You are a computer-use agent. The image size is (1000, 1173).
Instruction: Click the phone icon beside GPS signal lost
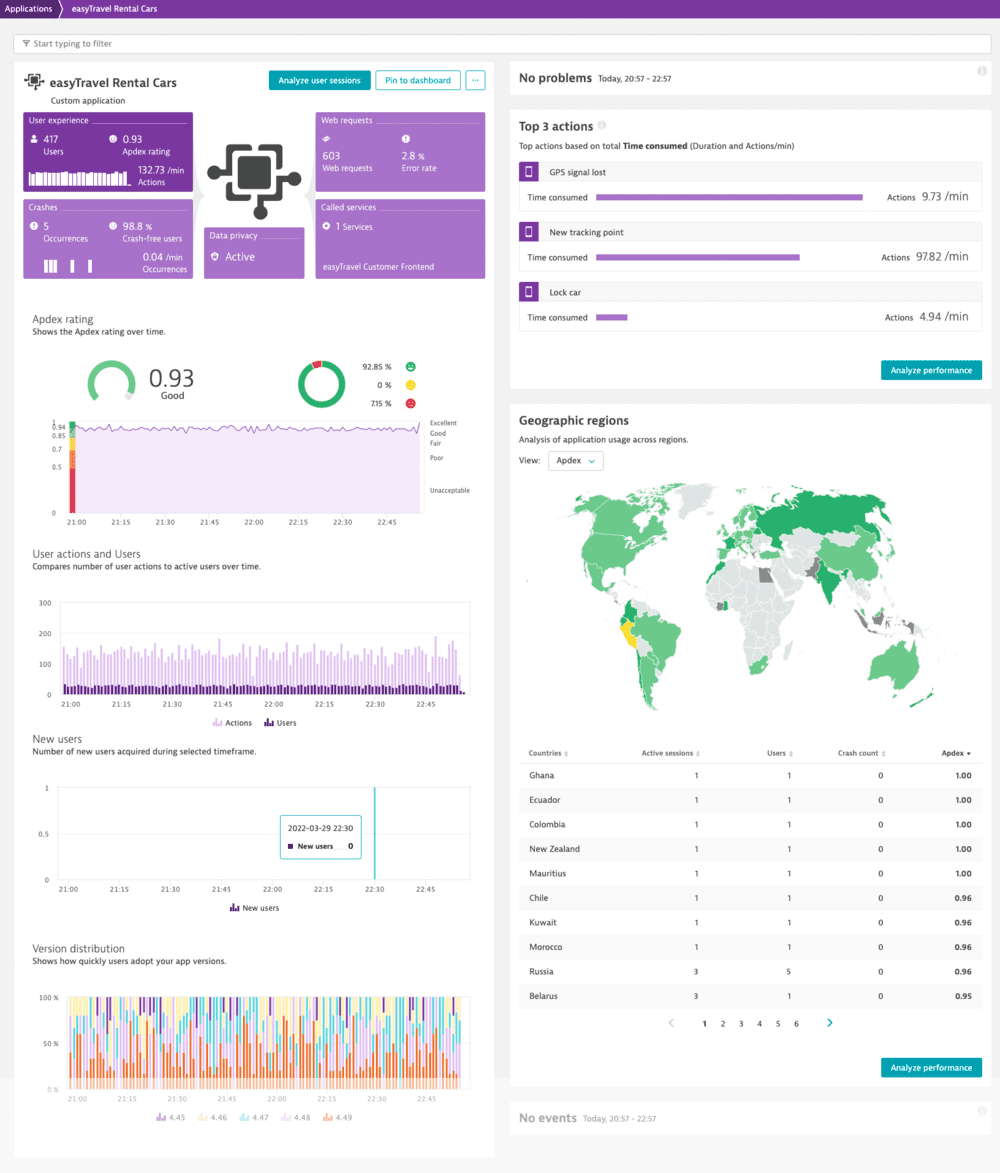tap(527, 170)
